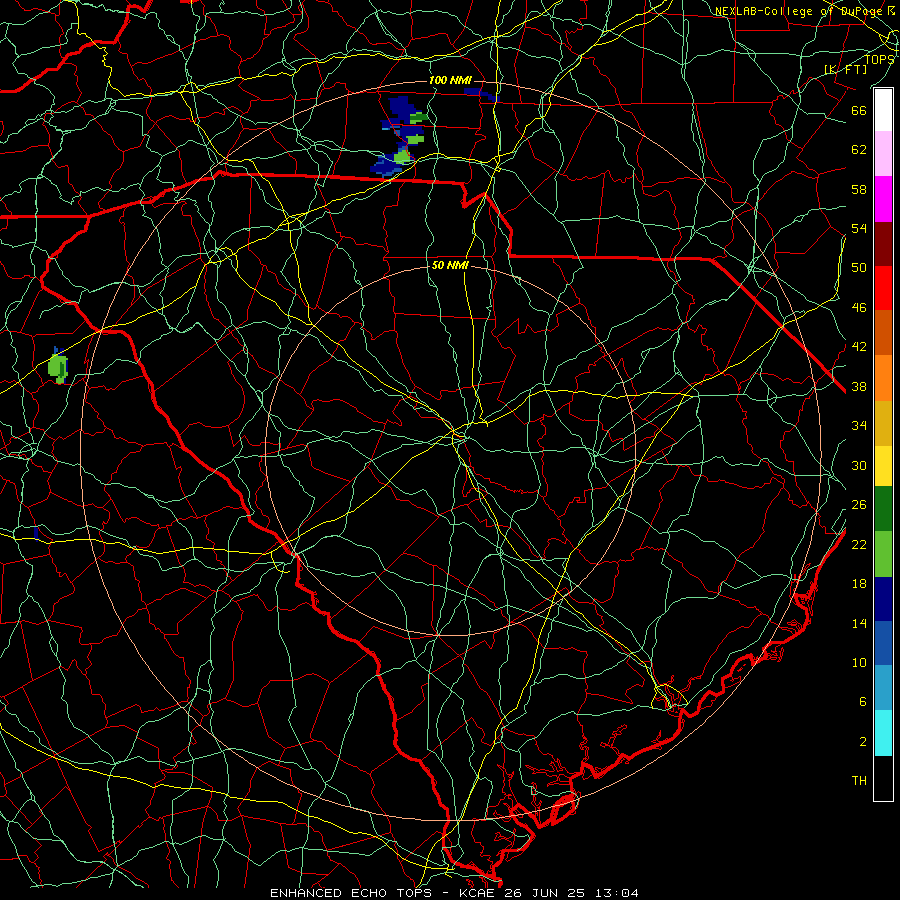Click the "66" scale value
The width and height of the screenshot is (900, 900).
point(859,110)
